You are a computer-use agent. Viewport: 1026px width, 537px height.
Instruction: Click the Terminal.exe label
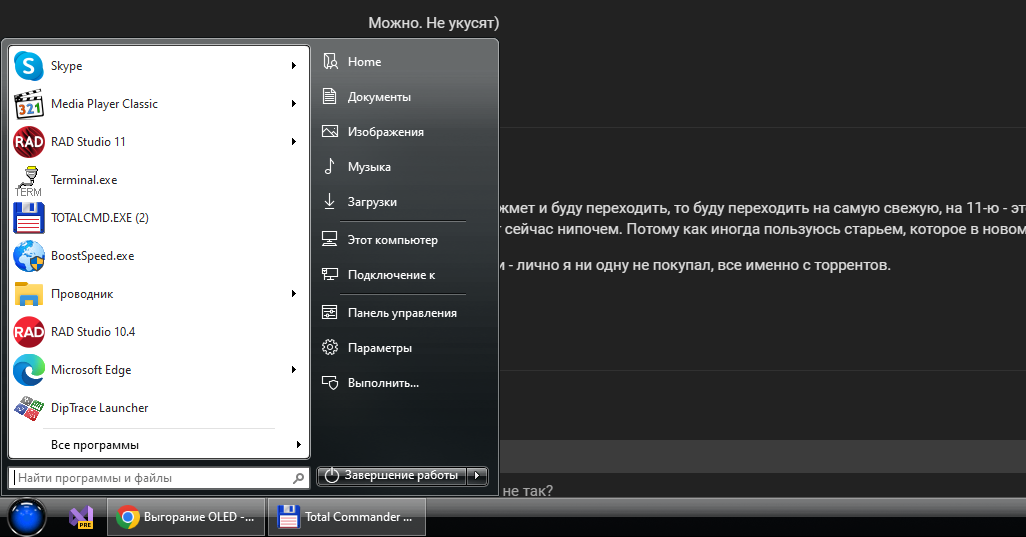click(x=84, y=180)
